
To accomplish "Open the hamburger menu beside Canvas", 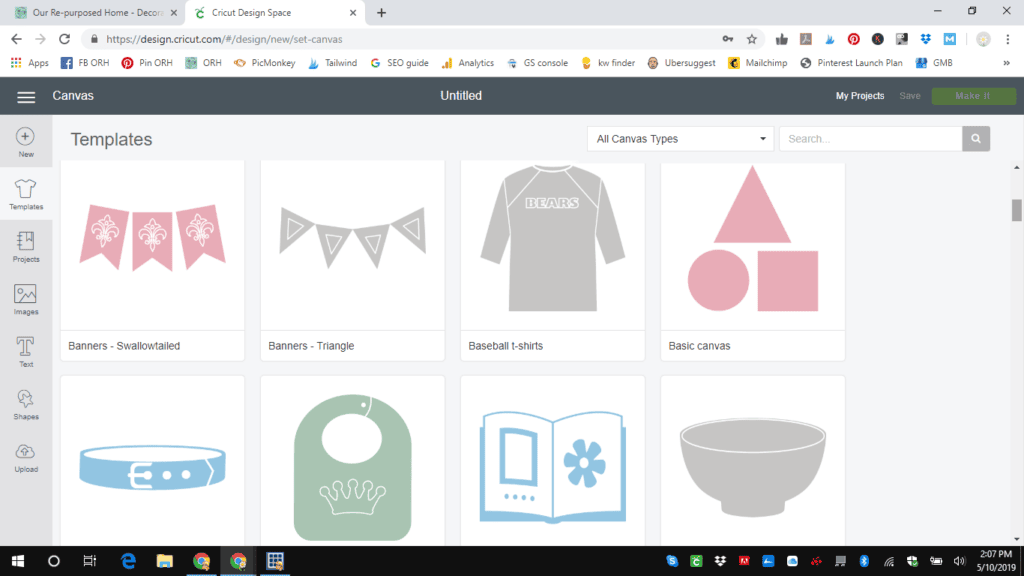I will [x=26, y=96].
